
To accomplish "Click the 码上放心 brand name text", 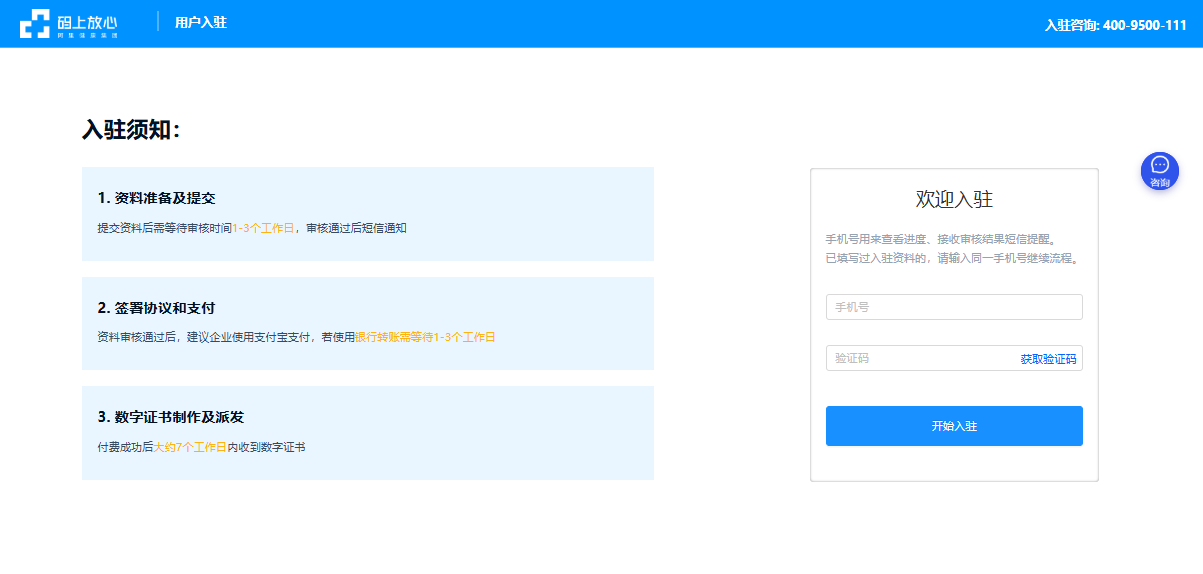I will [87, 20].
